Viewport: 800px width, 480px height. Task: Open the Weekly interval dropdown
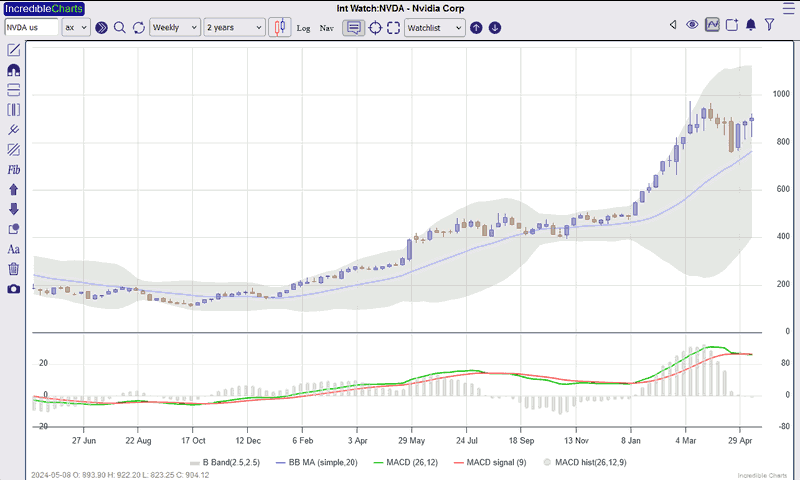pos(175,28)
